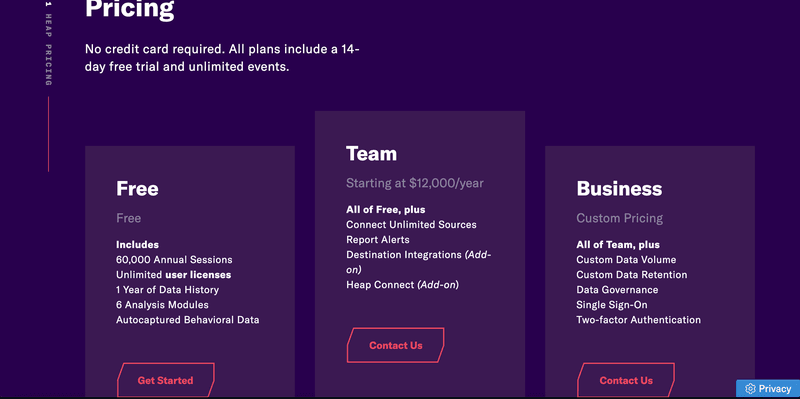The image size is (800, 399).
Task: Click '1 Year of Data History' line
Action: point(167,290)
